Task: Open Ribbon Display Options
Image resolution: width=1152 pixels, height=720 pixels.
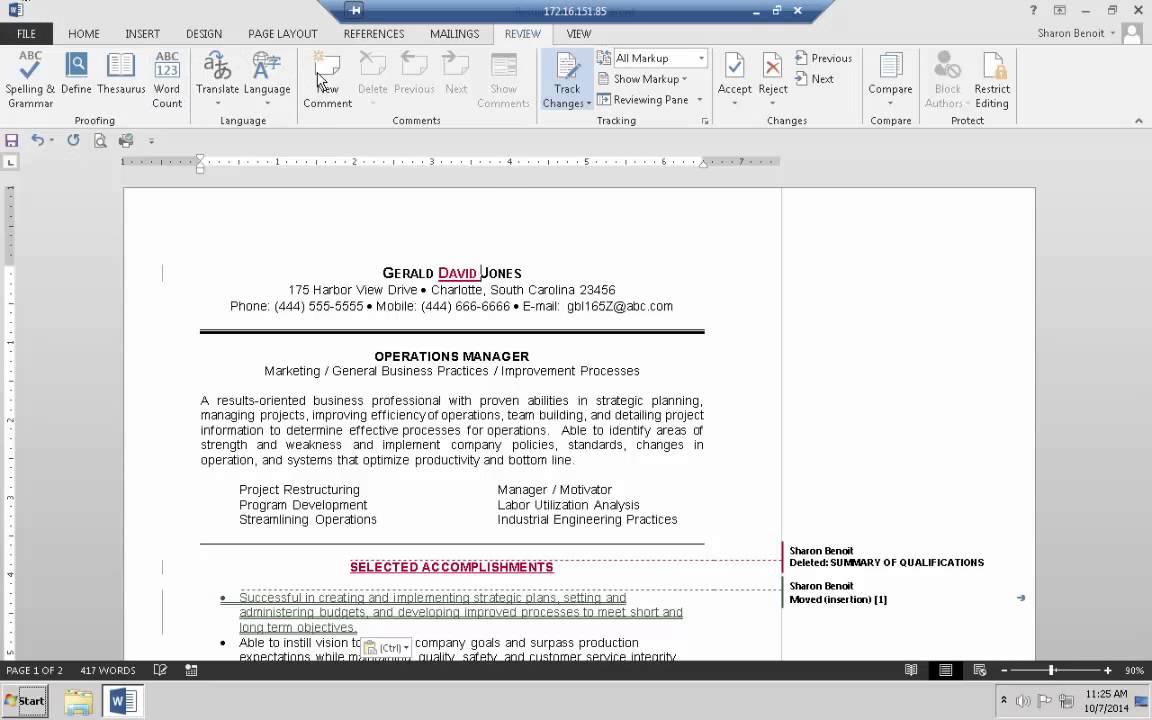Action: pos(1059,10)
